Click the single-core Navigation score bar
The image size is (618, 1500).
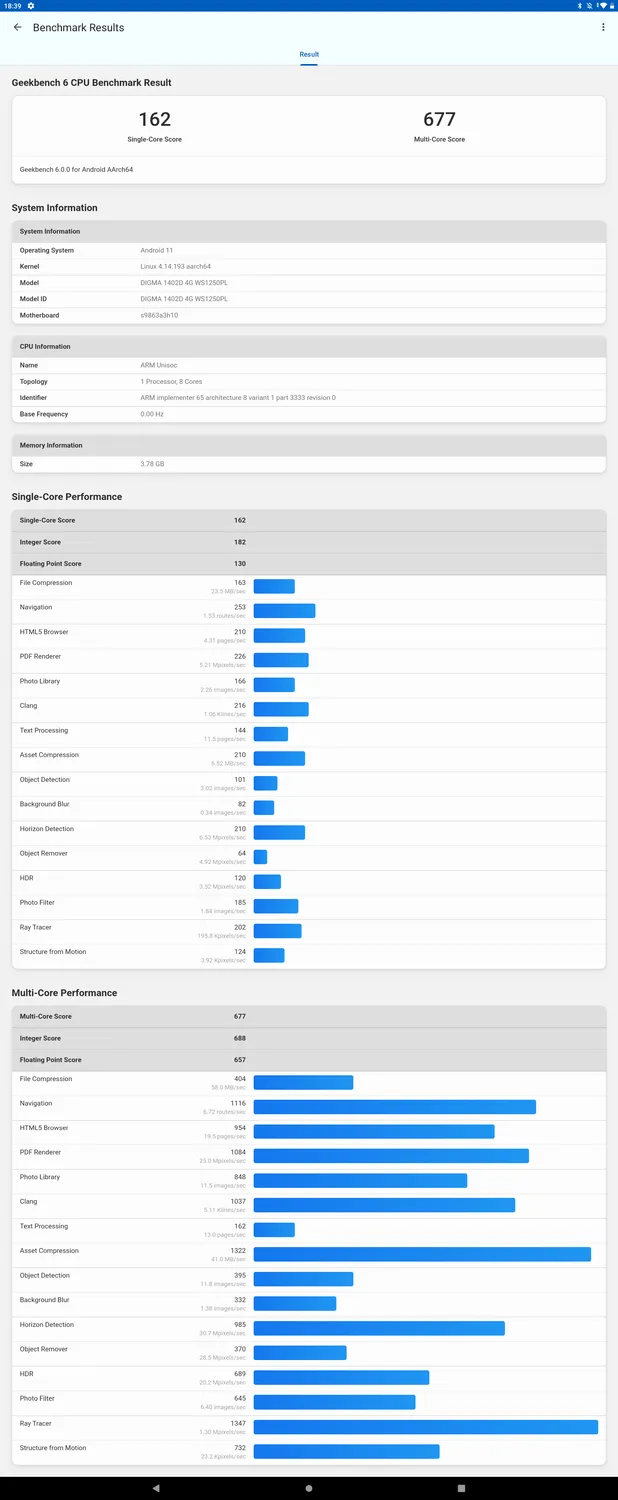pos(284,611)
